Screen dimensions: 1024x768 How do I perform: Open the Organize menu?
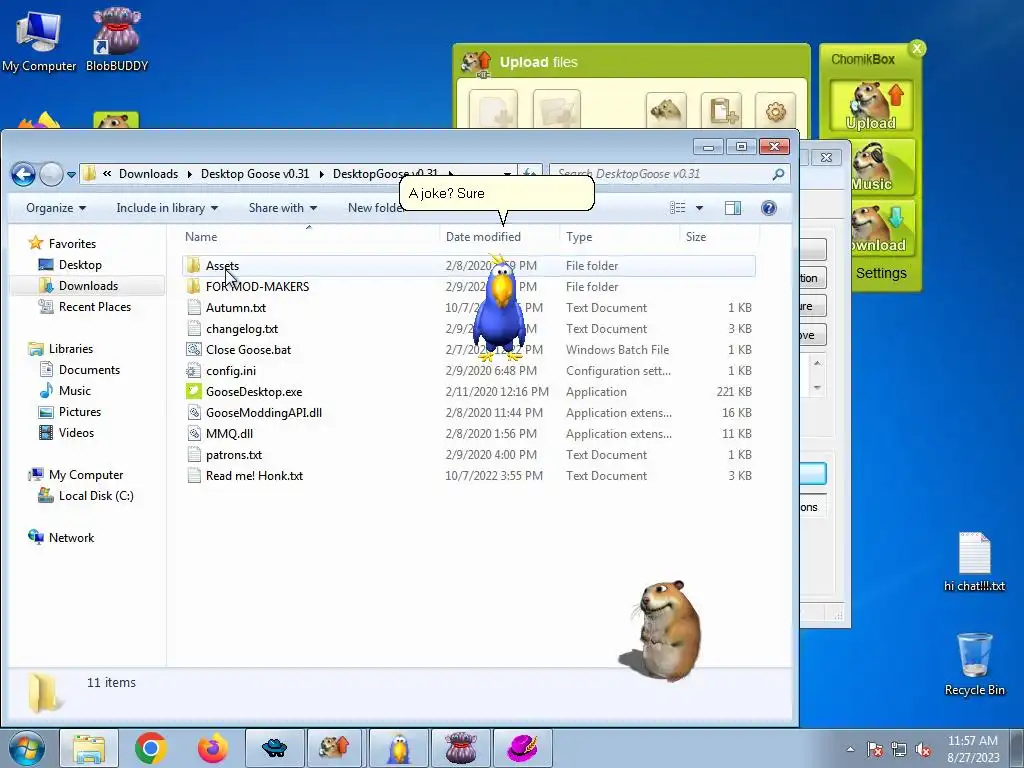click(56, 208)
